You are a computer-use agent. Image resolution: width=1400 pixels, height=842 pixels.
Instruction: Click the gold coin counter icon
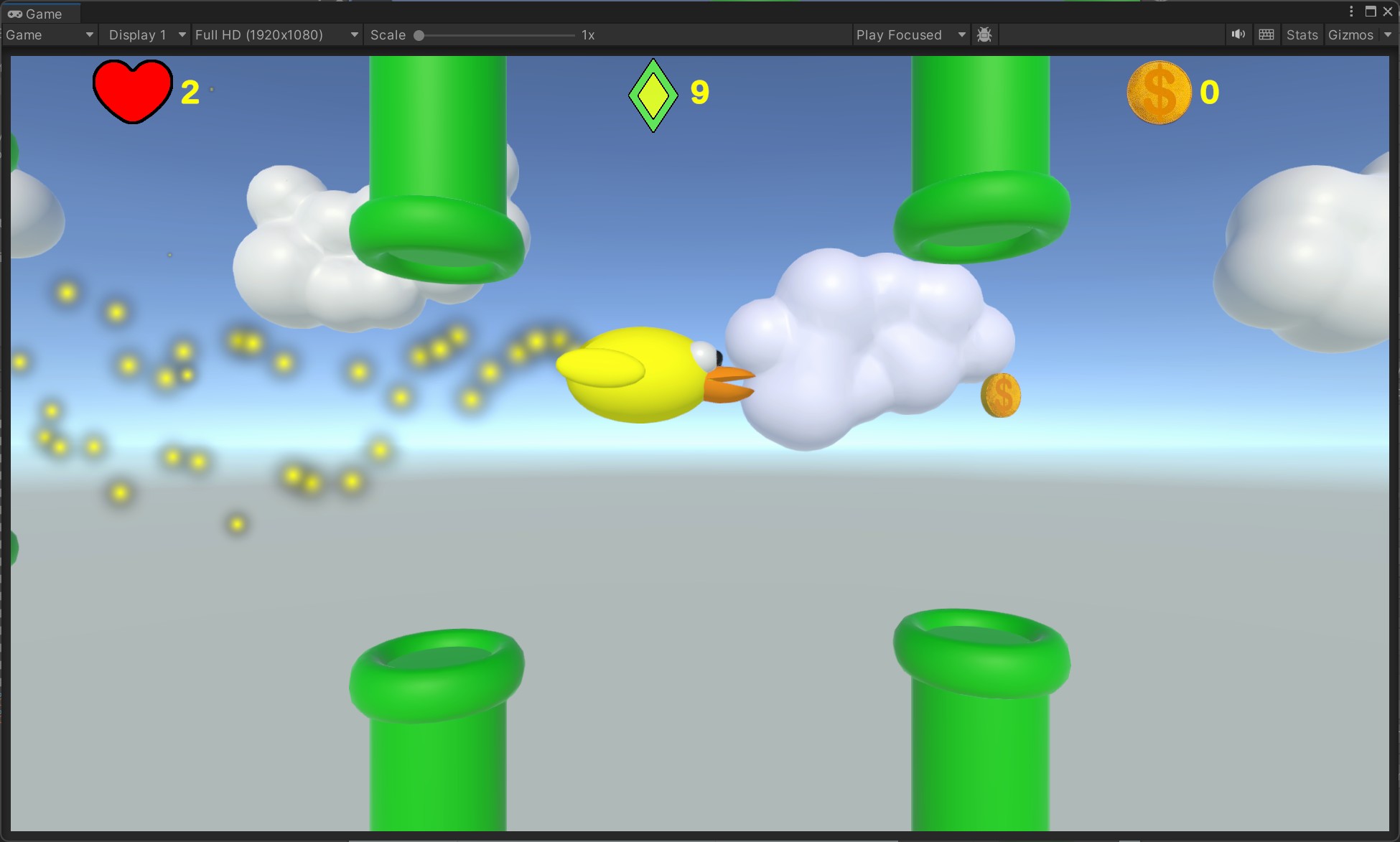[x=1158, y=93]
